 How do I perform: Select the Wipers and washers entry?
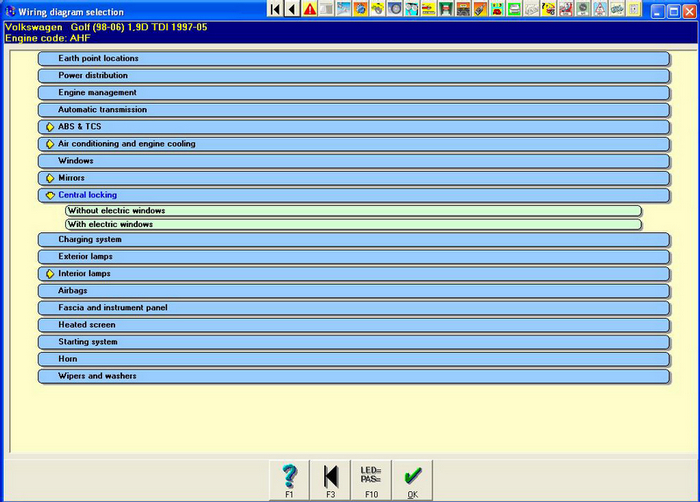click(x=353, y=377)
